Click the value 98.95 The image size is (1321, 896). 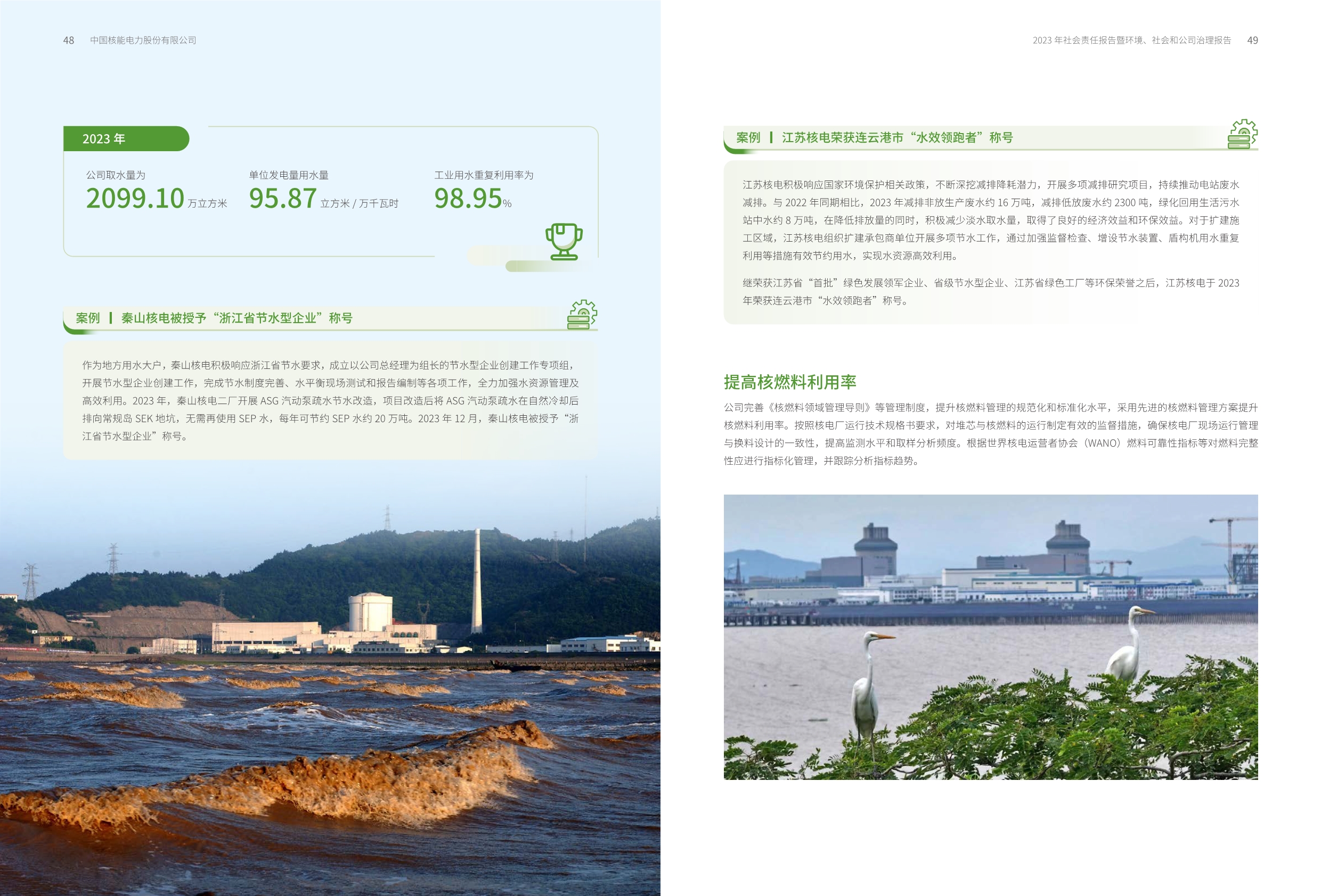(468, 198)
